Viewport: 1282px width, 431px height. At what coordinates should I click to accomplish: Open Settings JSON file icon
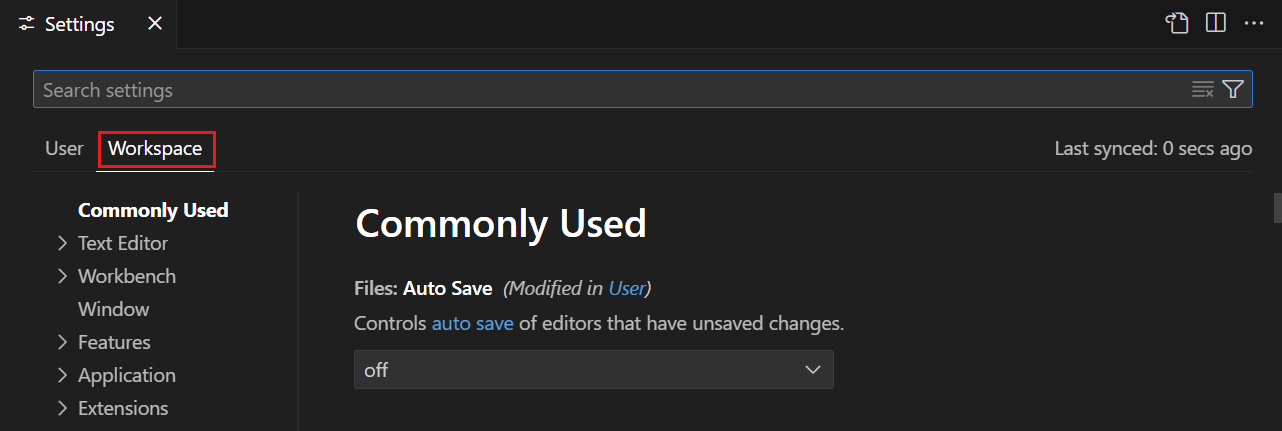click(x=1177, y=23)
